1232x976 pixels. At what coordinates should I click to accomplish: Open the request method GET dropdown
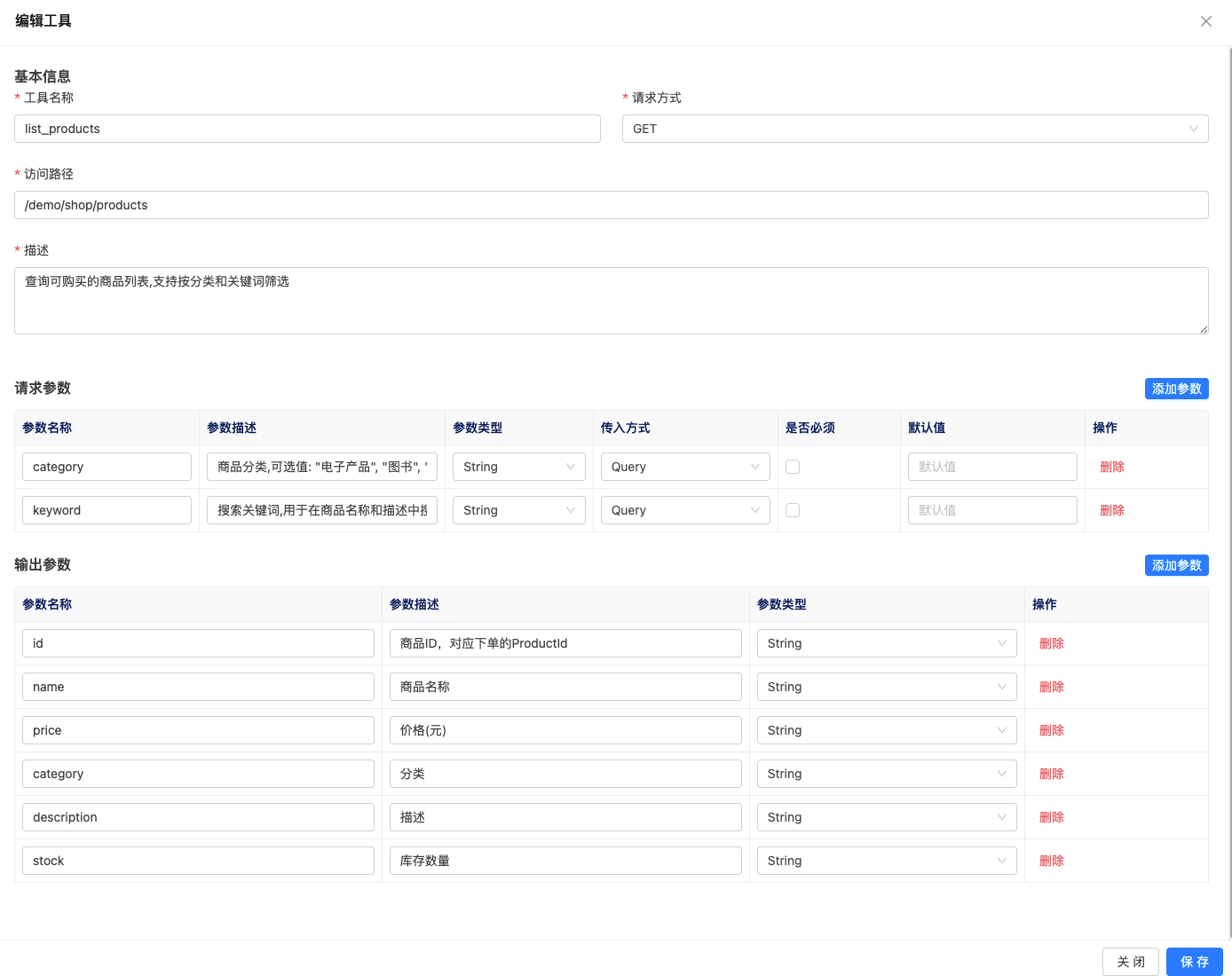tap(914, 129)
